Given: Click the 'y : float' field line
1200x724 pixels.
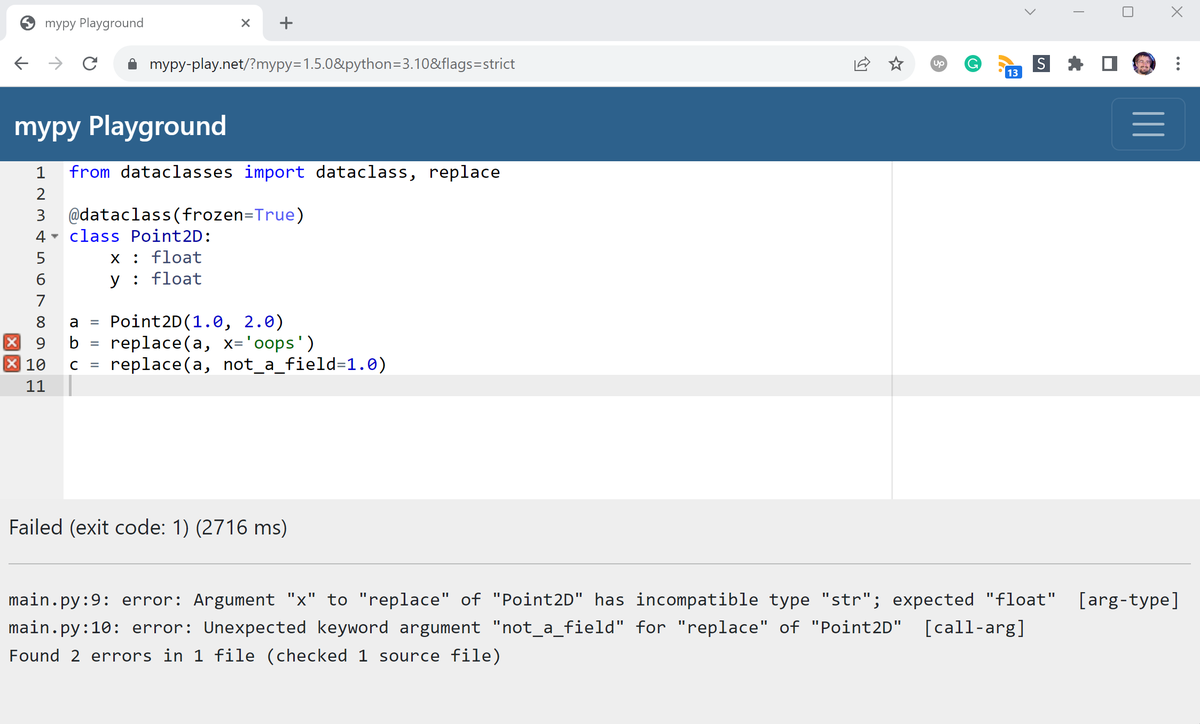Looking at the screenshot, I should pos(156,279).
